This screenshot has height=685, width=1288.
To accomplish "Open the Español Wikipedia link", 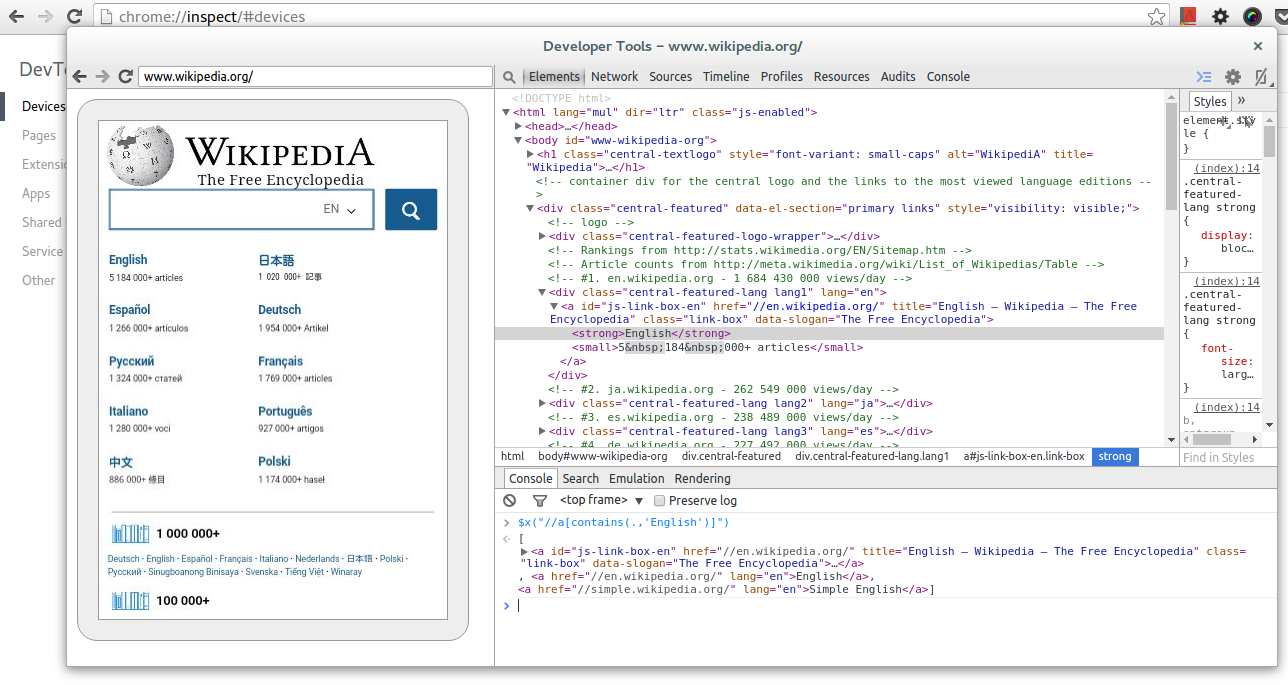I will (129, 310).
